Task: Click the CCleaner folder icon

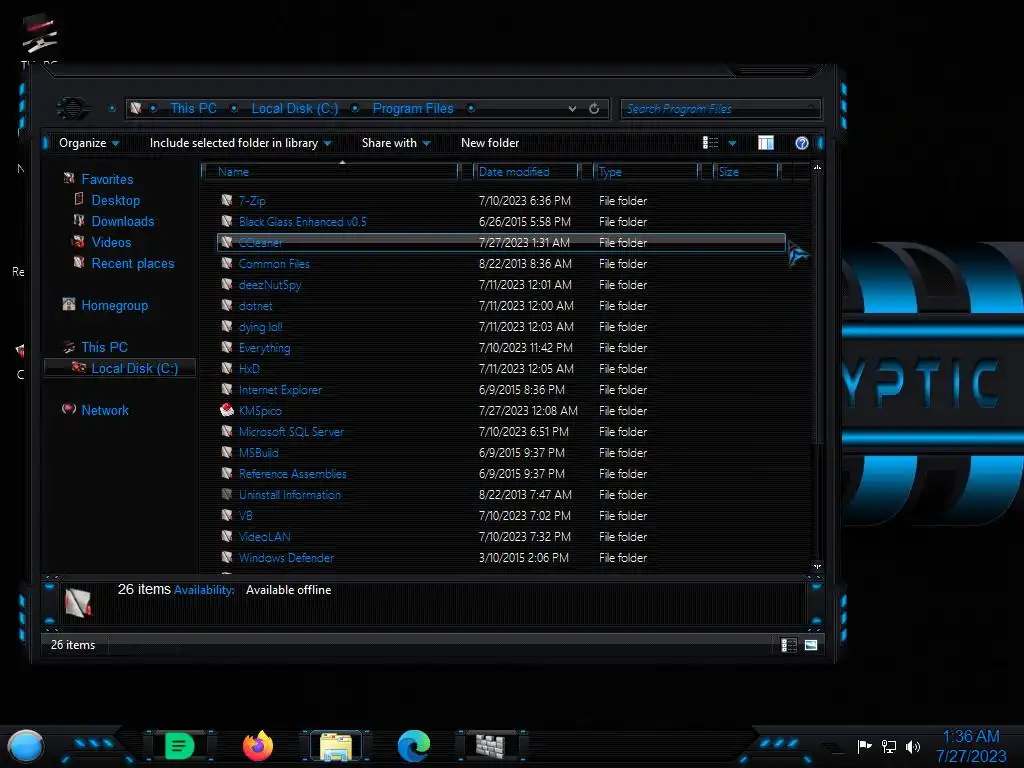Action: (227, 242)
